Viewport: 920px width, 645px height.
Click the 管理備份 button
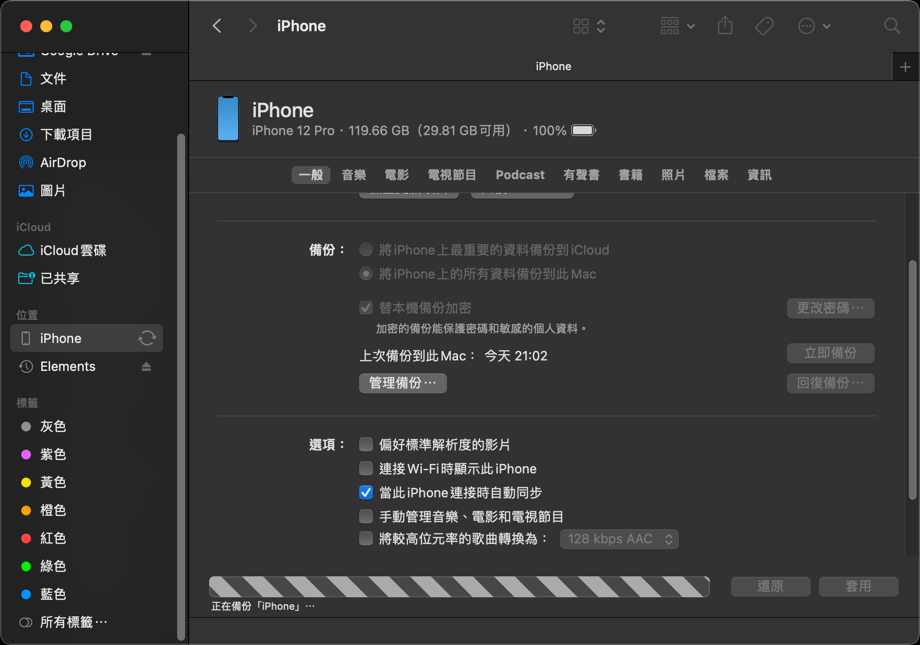tap(402, 383)
